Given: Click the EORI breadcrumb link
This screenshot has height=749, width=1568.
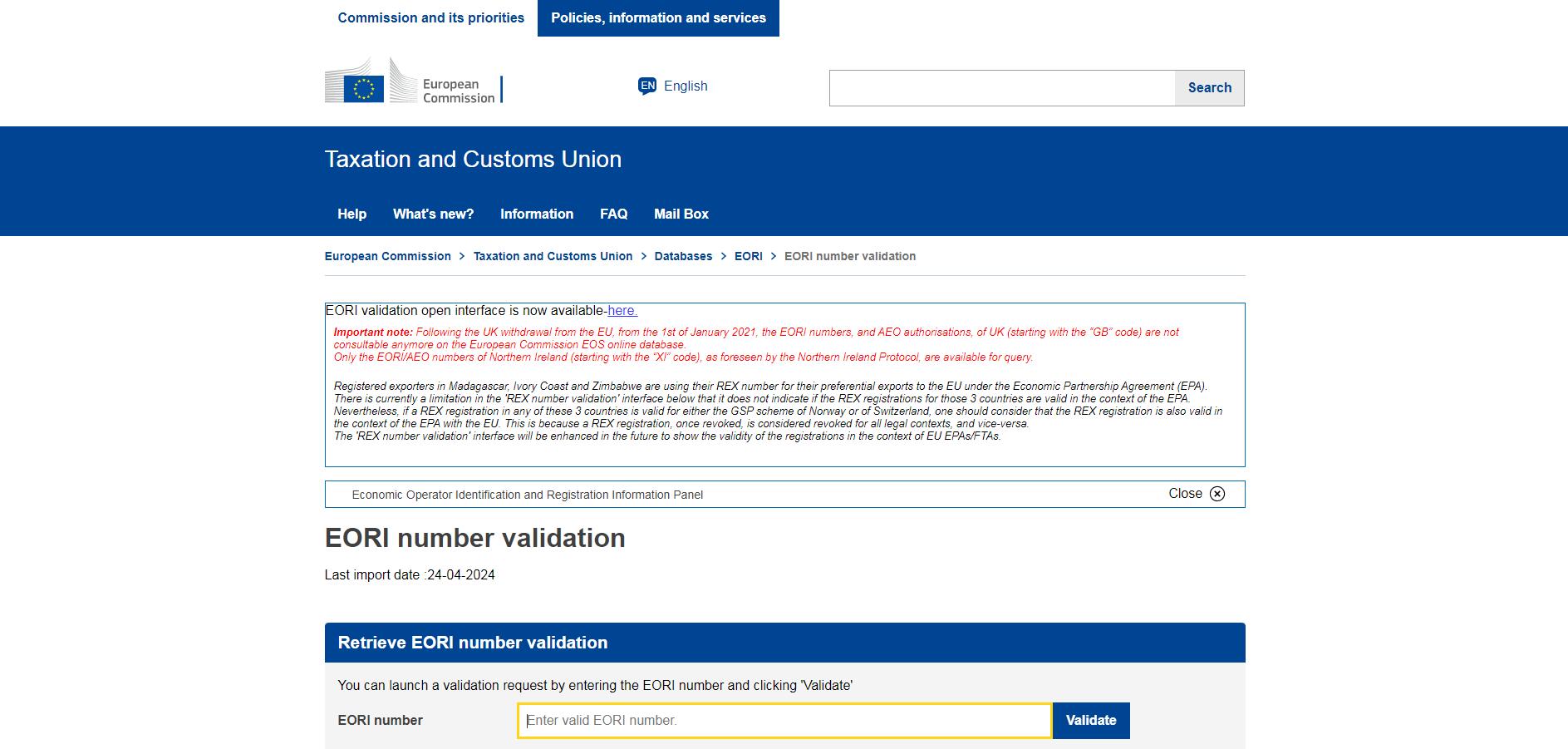Looking at the screenshot, I should 748,256.
